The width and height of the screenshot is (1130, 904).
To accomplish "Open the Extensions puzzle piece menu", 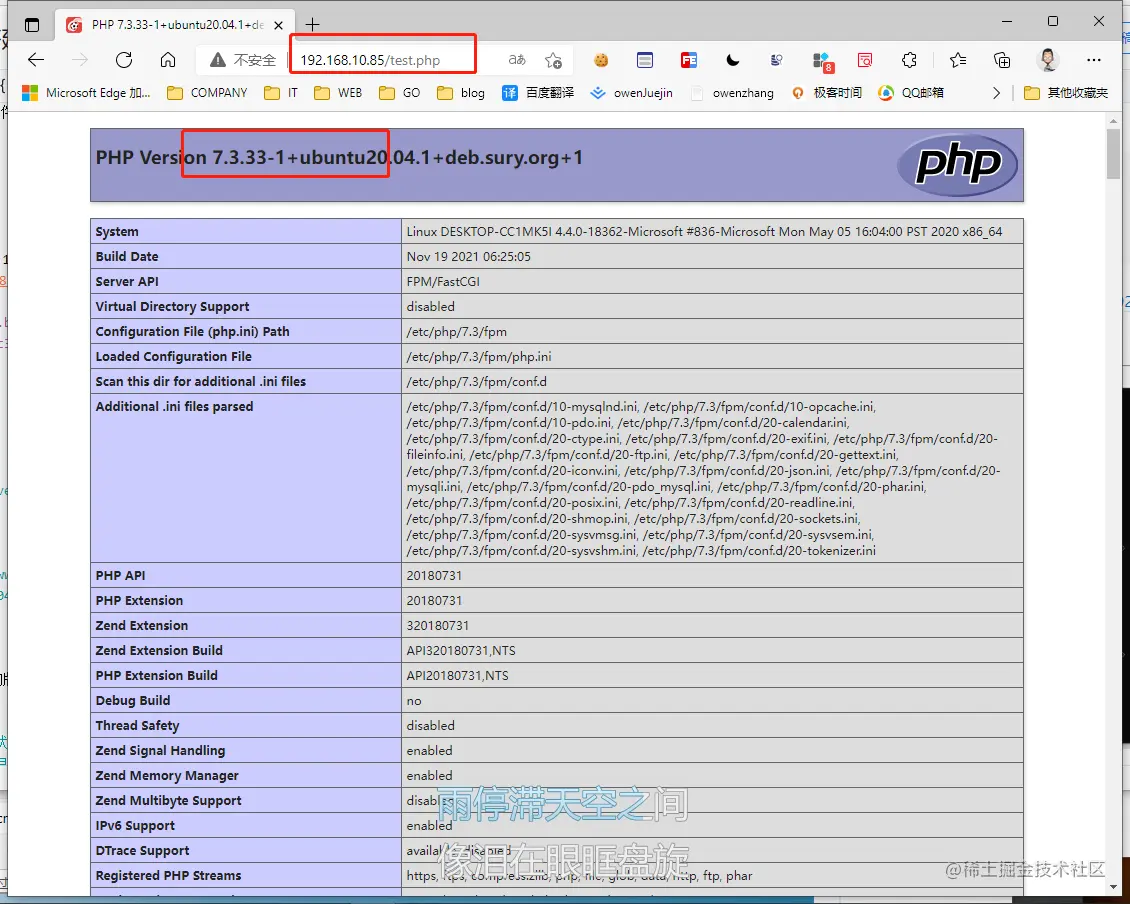I will pos(909,60).
